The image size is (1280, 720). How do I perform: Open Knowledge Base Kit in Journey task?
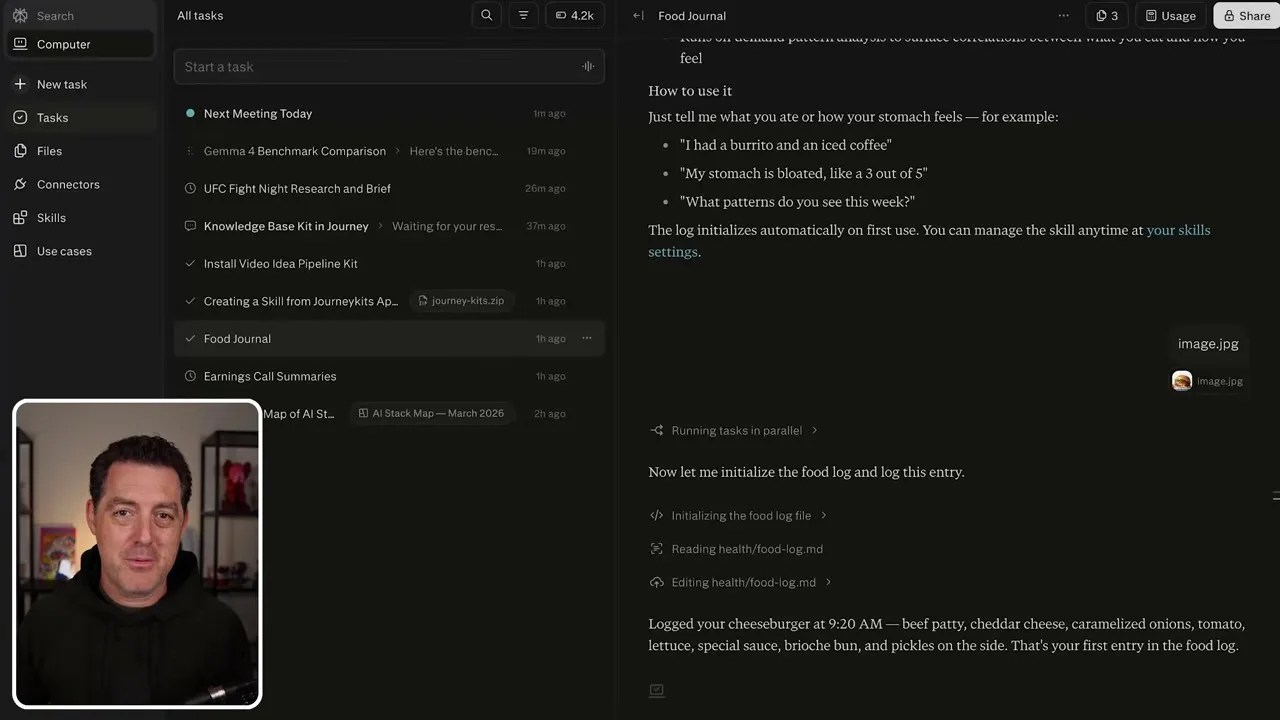pos(388,226)
